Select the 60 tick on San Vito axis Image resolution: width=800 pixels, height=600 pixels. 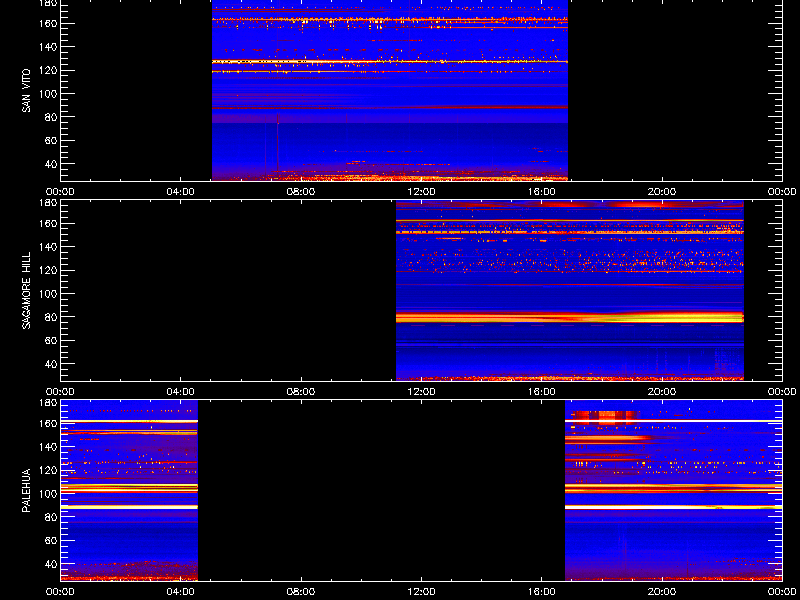[51, 141]
